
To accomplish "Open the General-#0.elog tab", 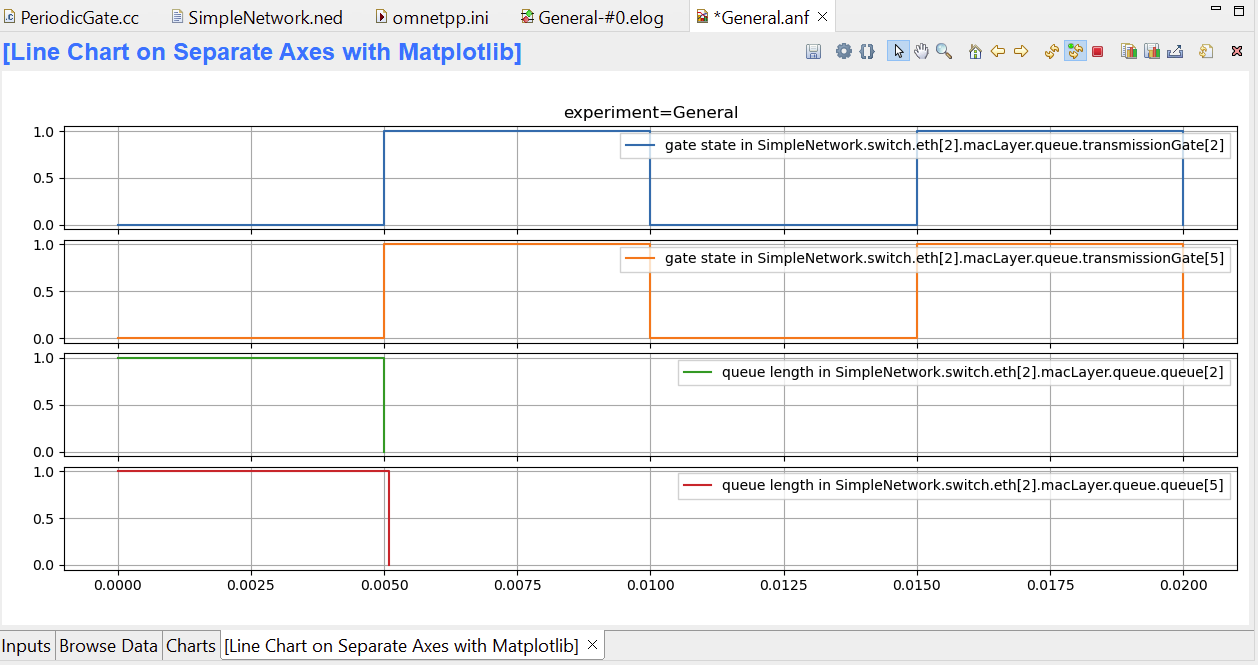I will tap(592, 17).
